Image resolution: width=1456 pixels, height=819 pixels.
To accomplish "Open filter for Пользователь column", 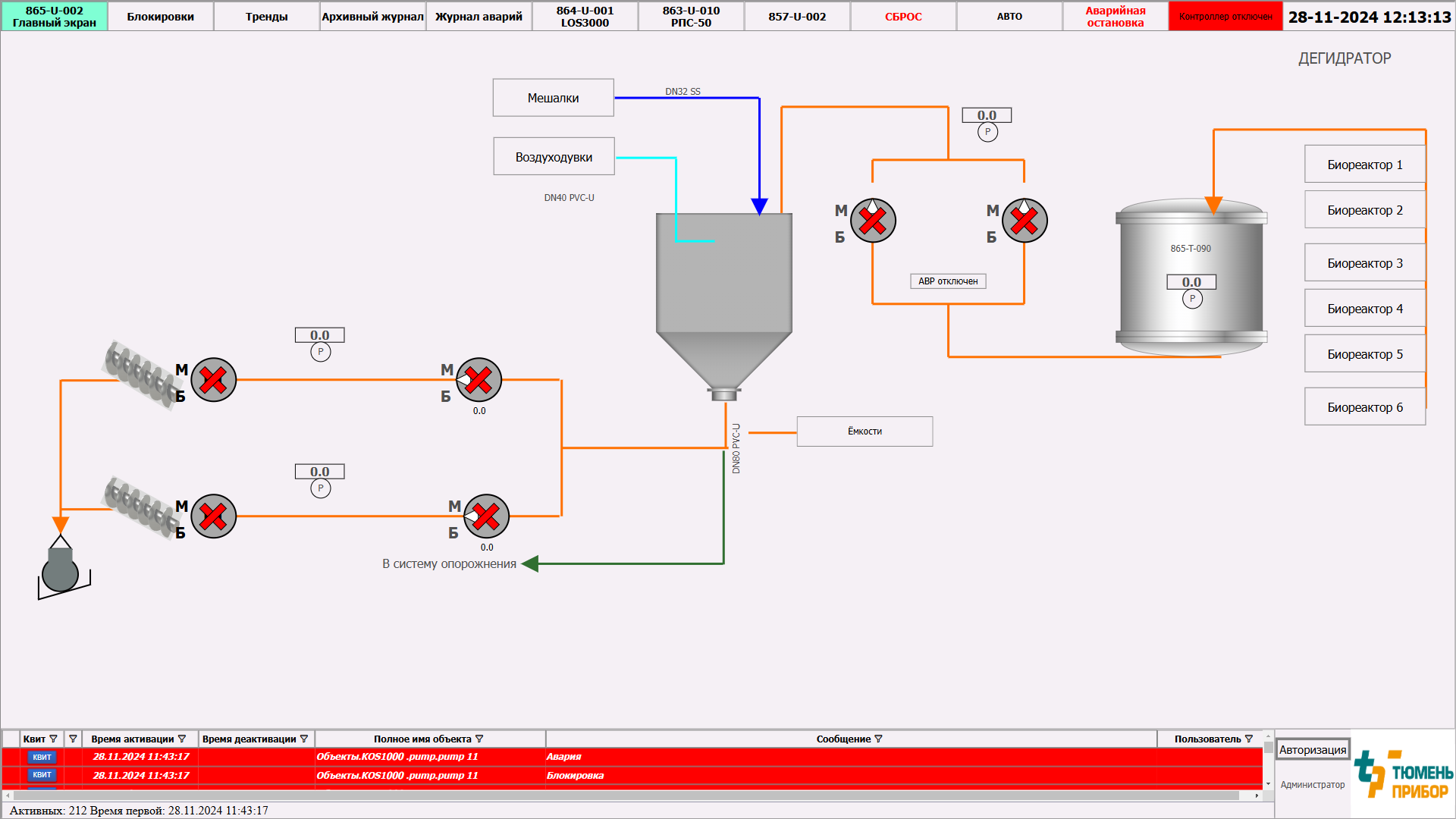I will 1249,739.
